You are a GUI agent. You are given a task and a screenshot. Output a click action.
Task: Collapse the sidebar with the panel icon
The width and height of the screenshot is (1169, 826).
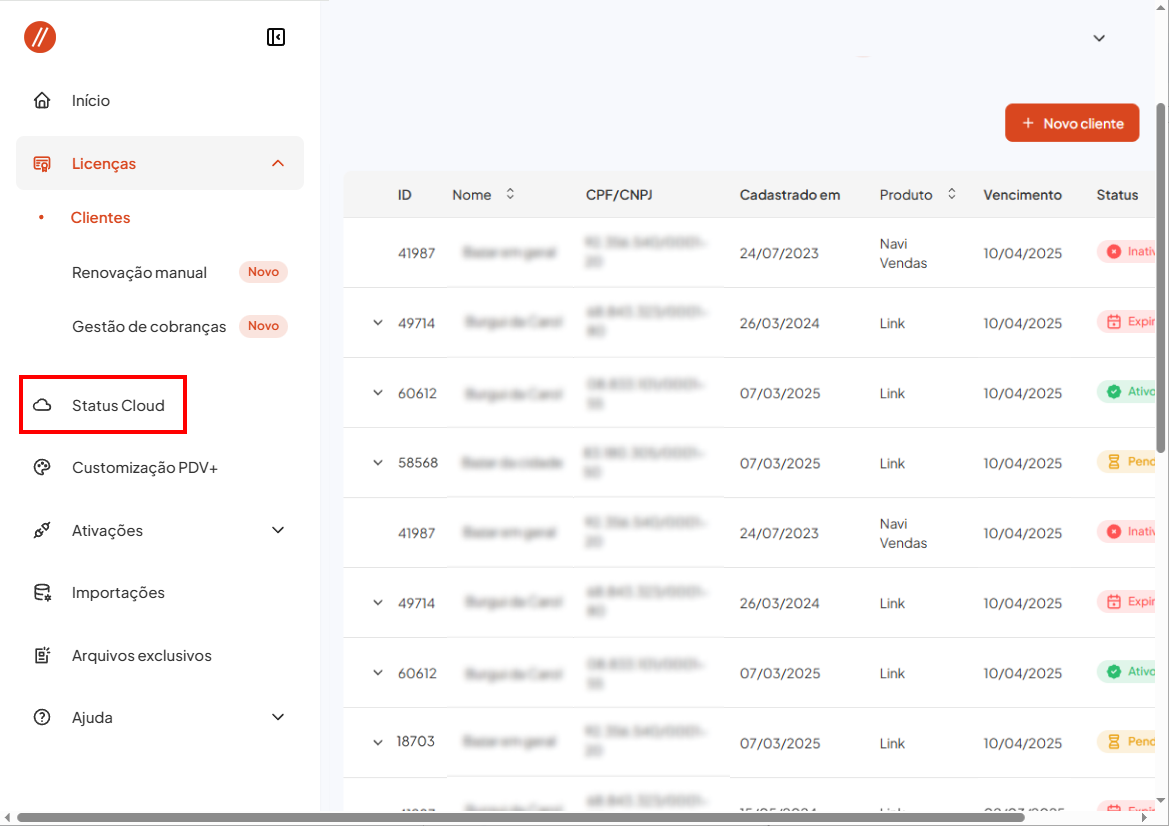tap(276, 37)
